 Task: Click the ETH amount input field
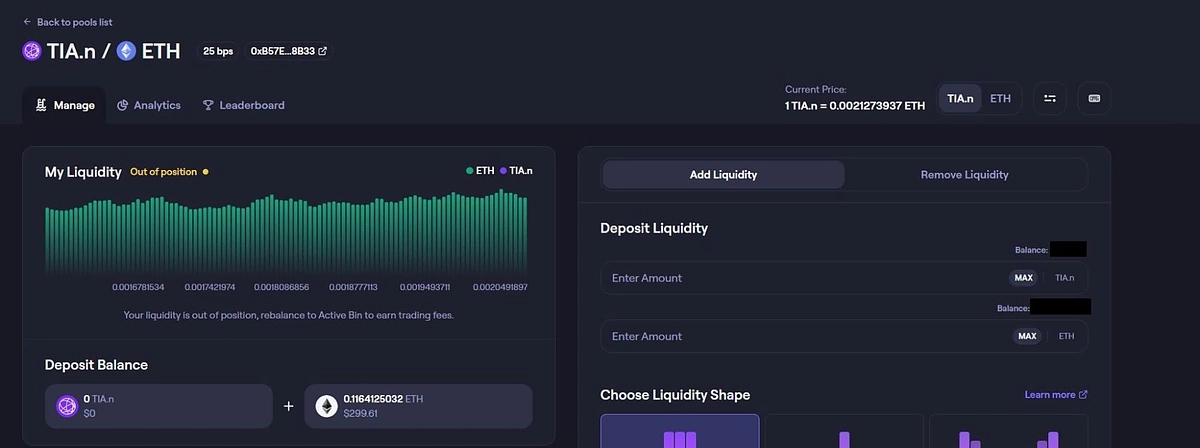pos(800,337)
